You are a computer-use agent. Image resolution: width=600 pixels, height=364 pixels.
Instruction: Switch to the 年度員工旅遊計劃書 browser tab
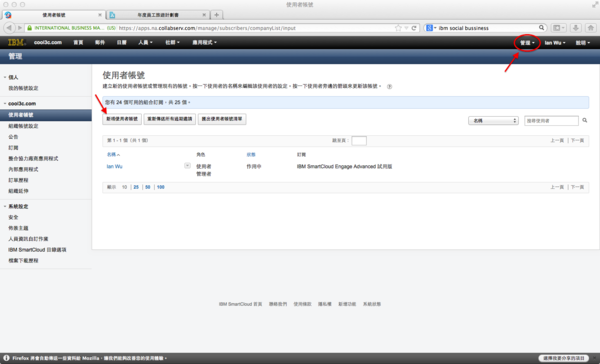tap(158, 15)
